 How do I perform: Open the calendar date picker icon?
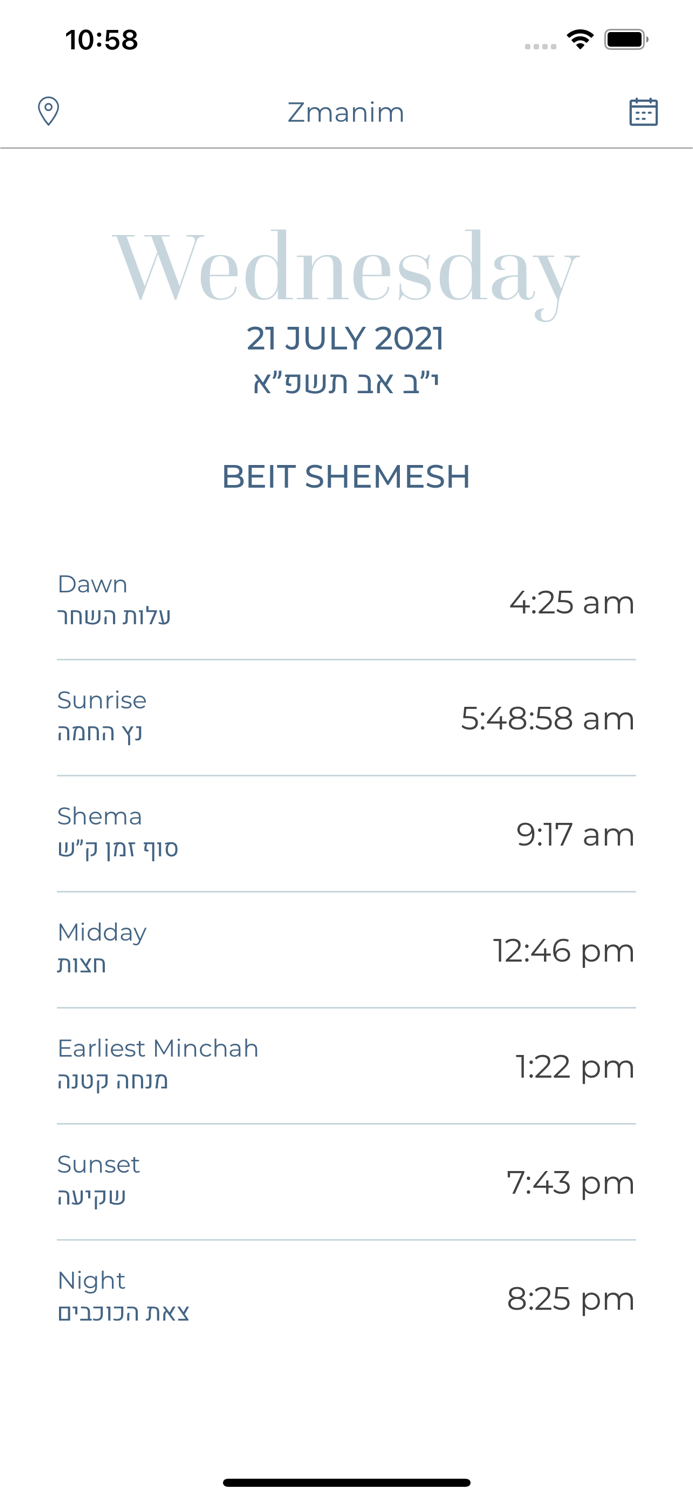pos(643,112)
